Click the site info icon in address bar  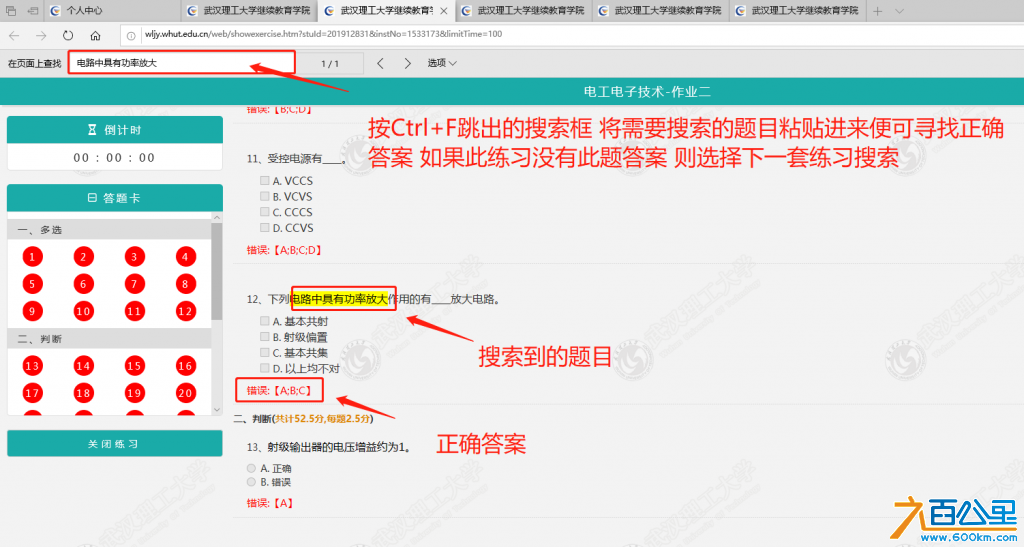coord(131,35)
